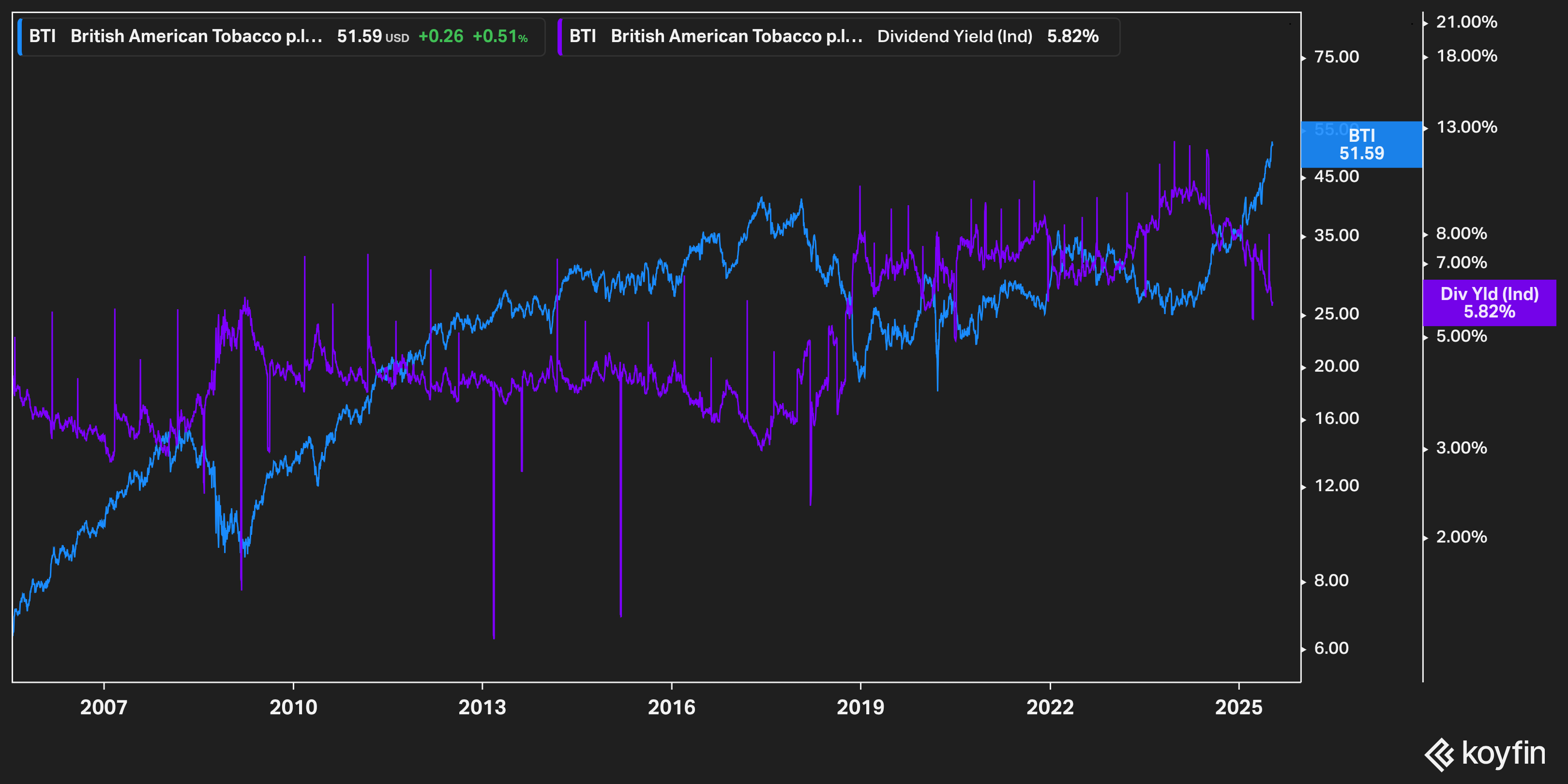Click the 25.00 price axis label
Viewport: 1568px width, 784px height.
coord(1336,314)
